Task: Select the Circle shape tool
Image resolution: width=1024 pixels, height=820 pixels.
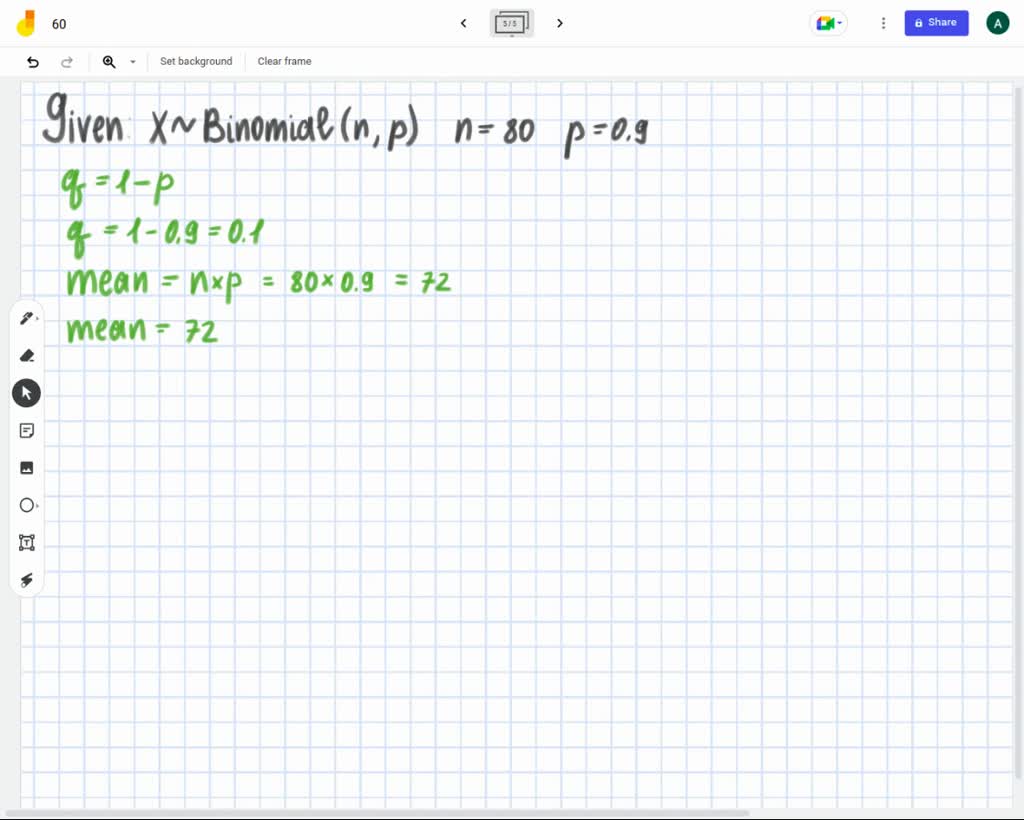Action: tap(27, 505)
